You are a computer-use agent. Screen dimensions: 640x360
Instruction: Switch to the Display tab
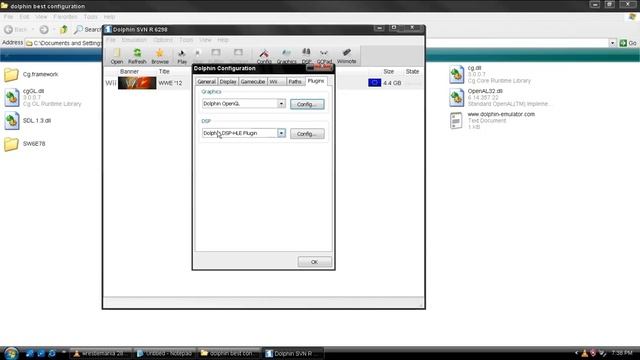pyautogui.click(x=228, y=82)
